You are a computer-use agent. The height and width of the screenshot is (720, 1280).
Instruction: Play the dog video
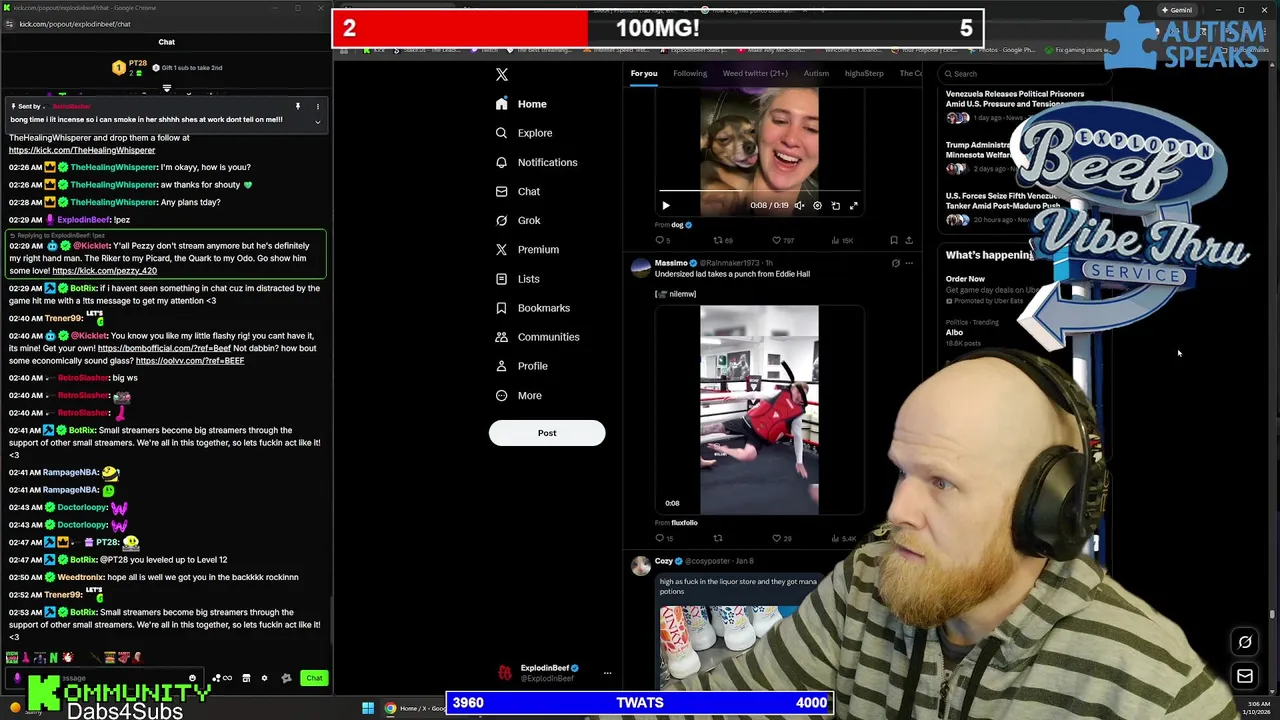pos(666,205)
